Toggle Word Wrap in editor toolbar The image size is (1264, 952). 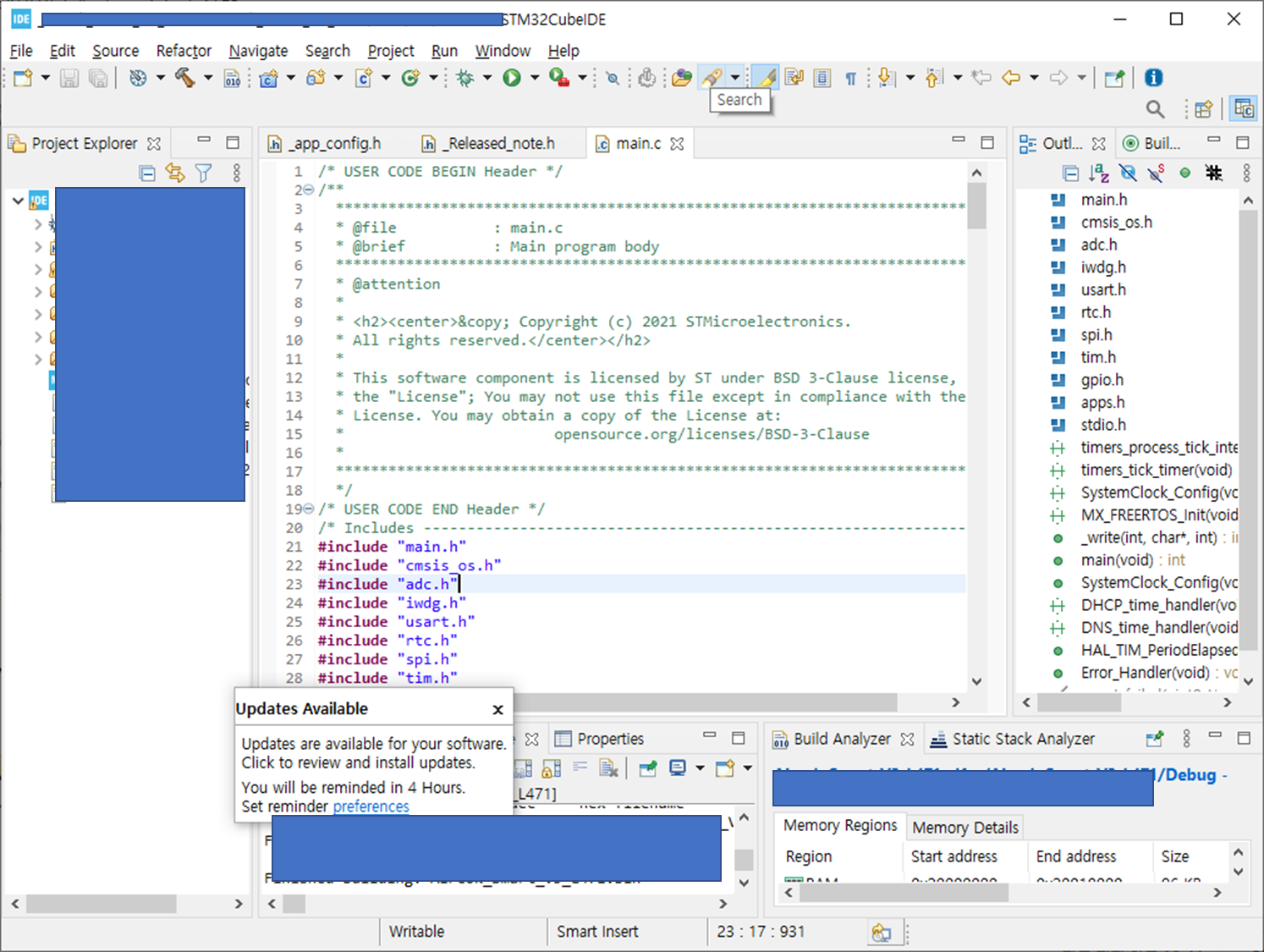(794, 78)
